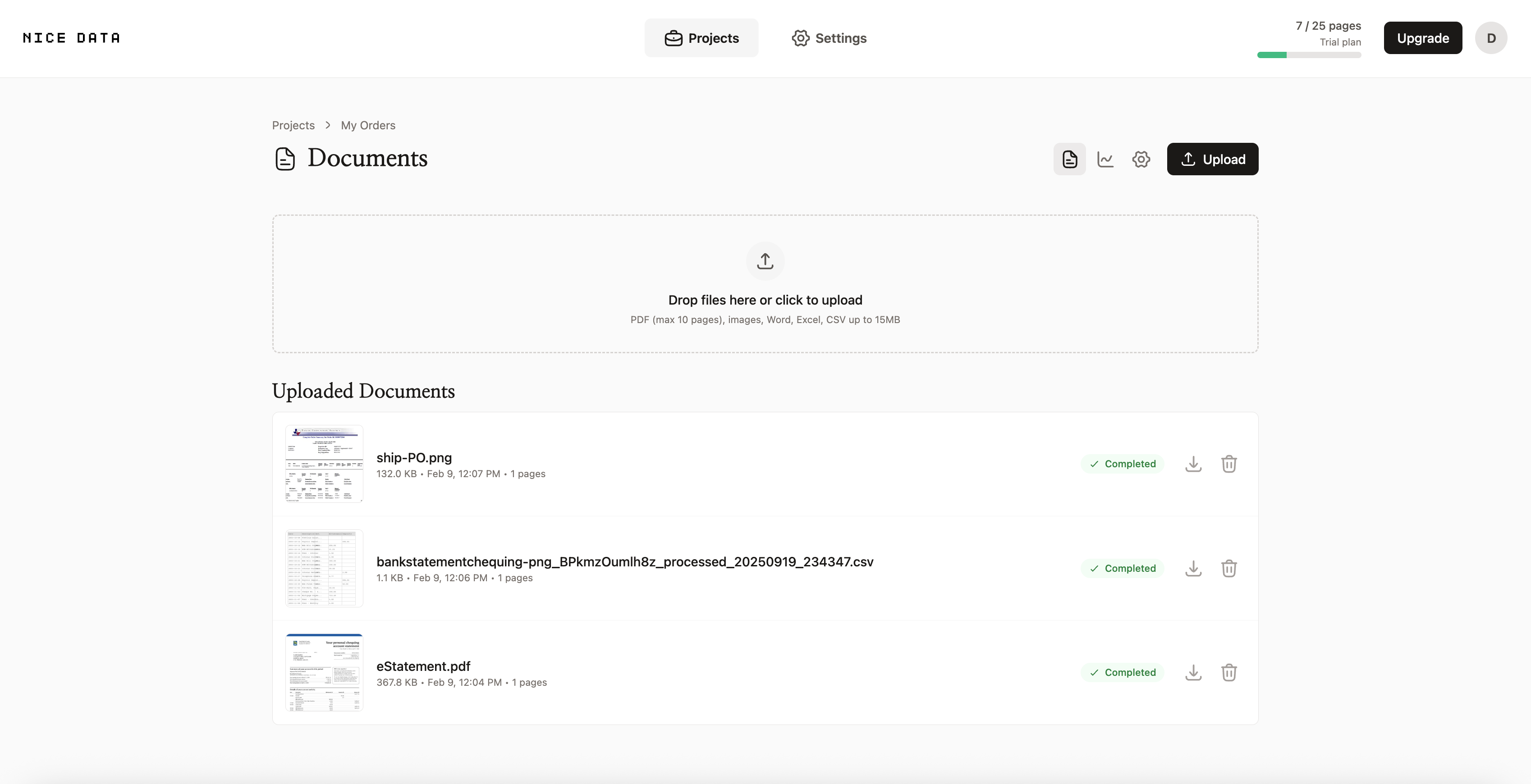Click the page usage progress bar
Viewport: 1531px width, 784px height.
tap(1309, 55)
